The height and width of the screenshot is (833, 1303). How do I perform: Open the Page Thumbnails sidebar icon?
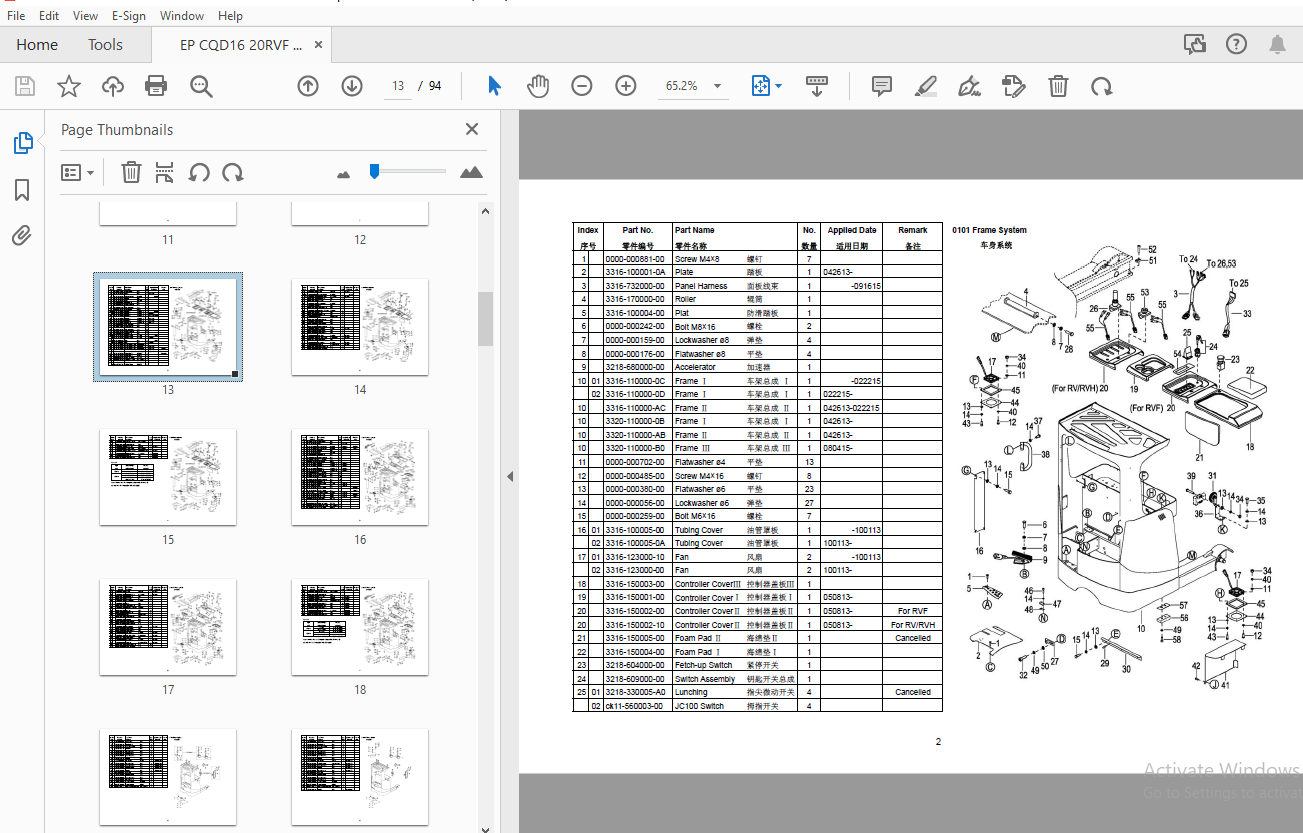point(22,143)
